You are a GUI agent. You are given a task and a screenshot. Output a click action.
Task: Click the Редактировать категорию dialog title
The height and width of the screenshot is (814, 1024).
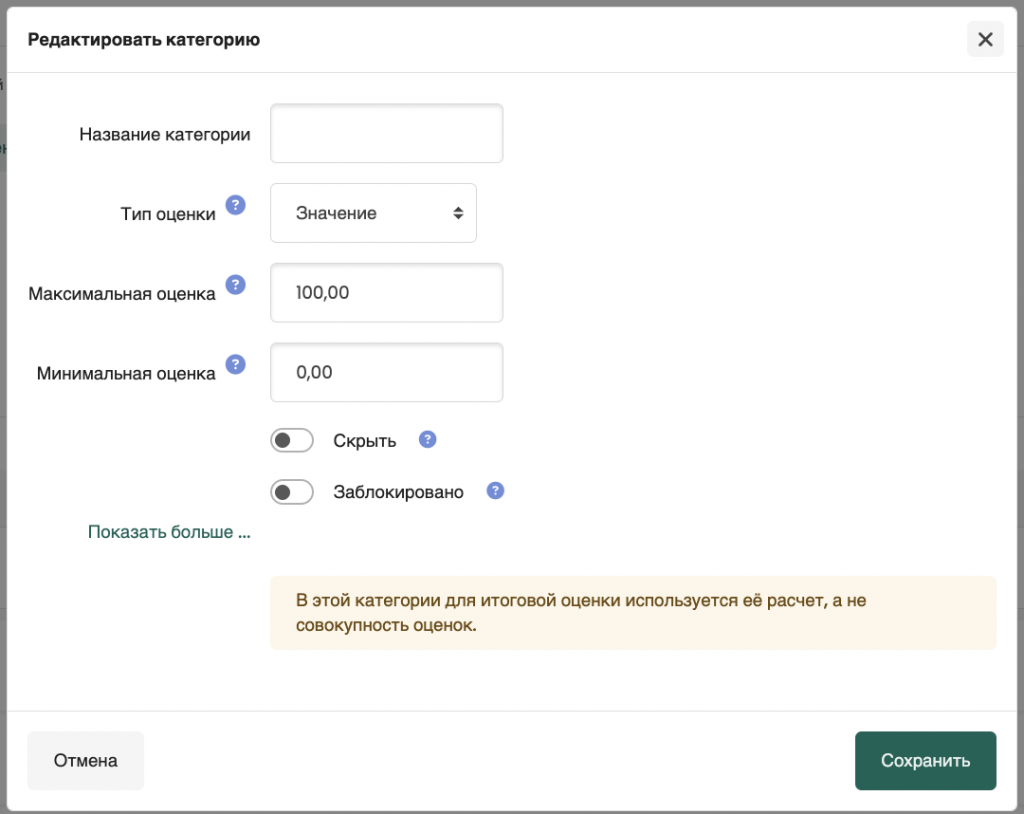(144, 40)
